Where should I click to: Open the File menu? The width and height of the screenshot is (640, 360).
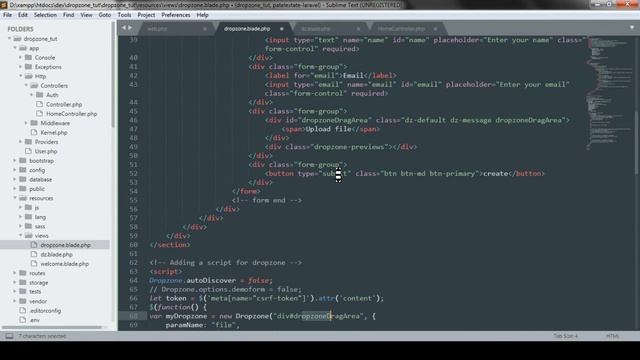pos(7,15)
